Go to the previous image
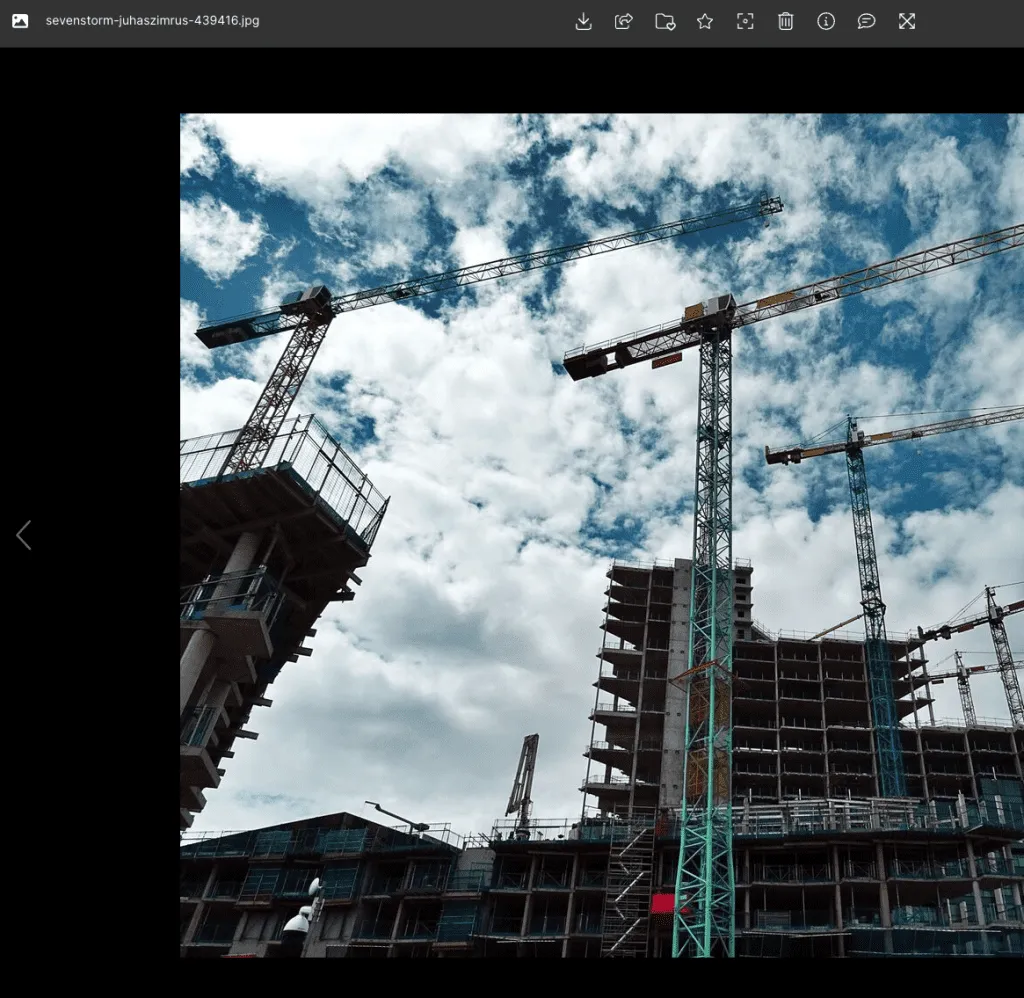The width and height of the screenshot is (1024, 998). point(24,535)
